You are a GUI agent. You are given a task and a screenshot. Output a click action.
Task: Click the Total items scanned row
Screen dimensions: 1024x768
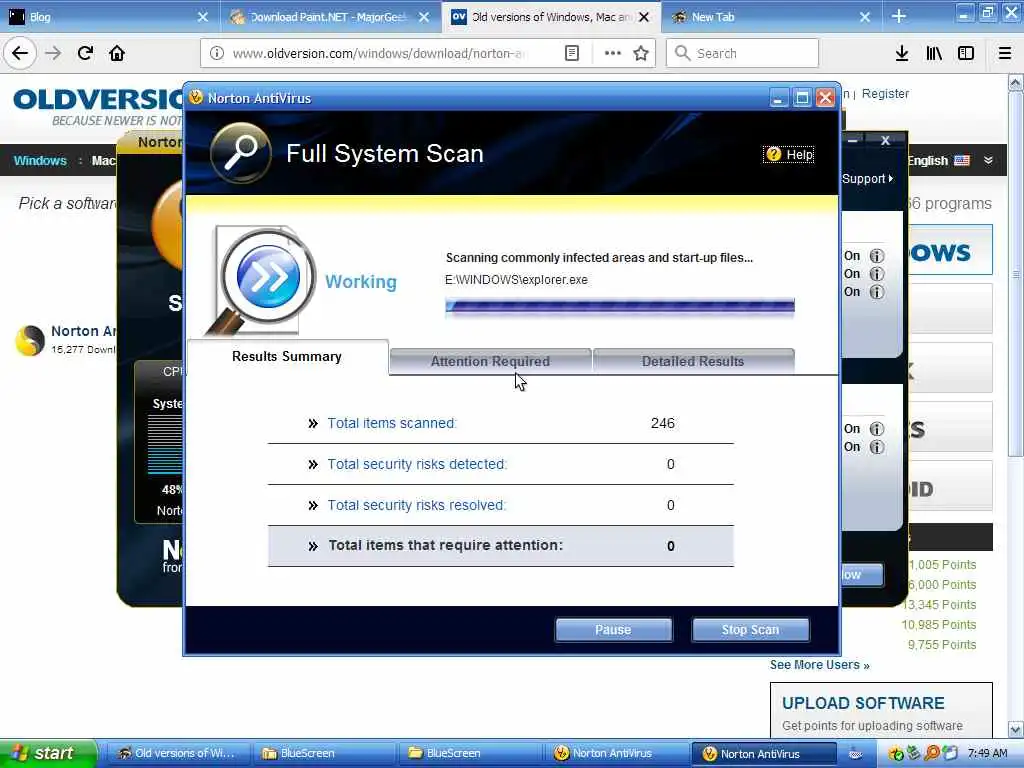point(501,423)
